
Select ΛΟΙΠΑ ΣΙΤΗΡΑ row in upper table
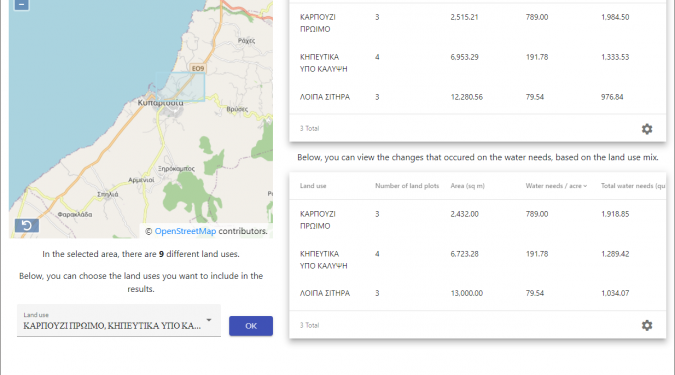point(477,97)
